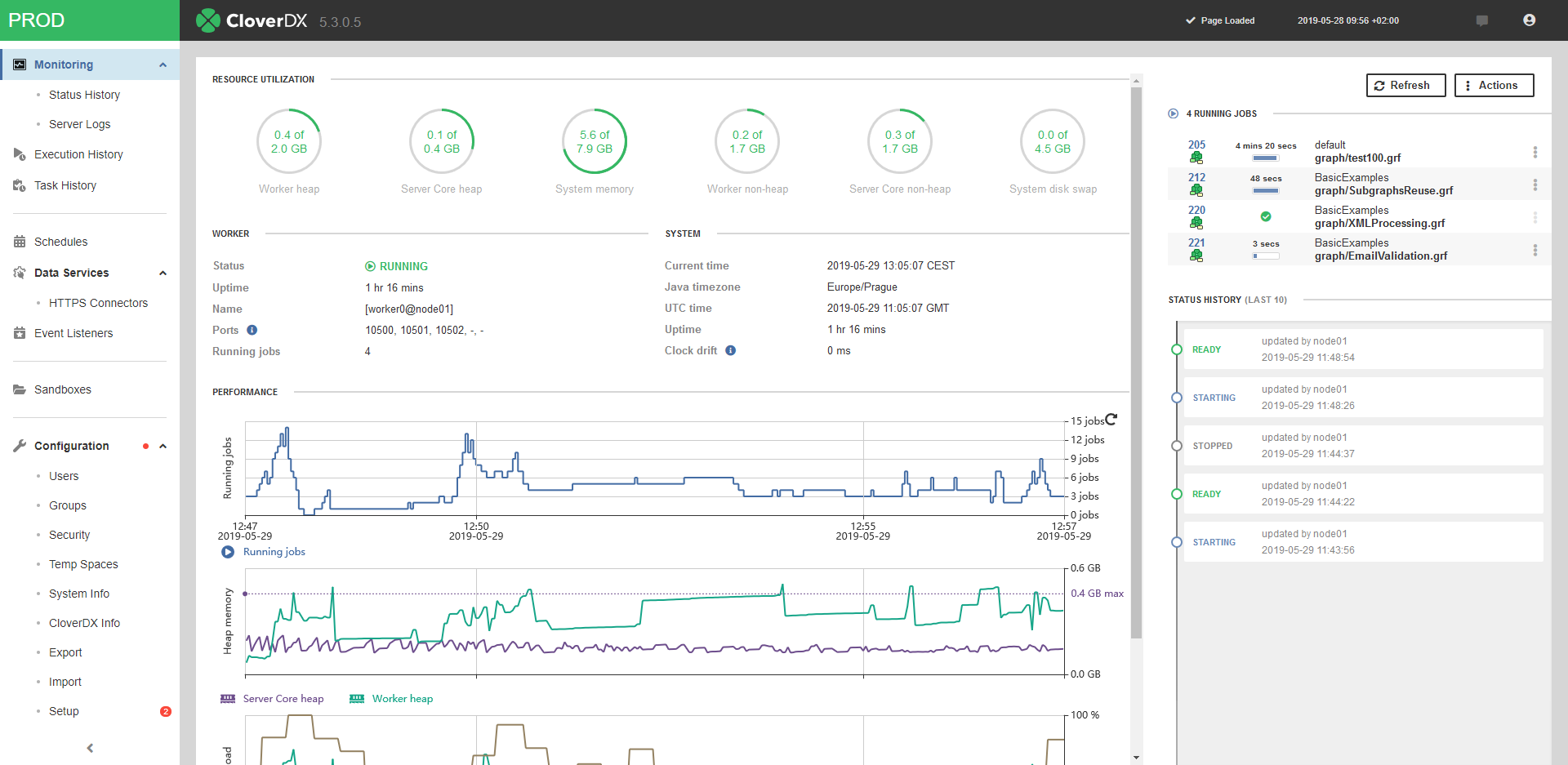Select the Task History icon in sidebar
1568x765 pixels.
18,185
